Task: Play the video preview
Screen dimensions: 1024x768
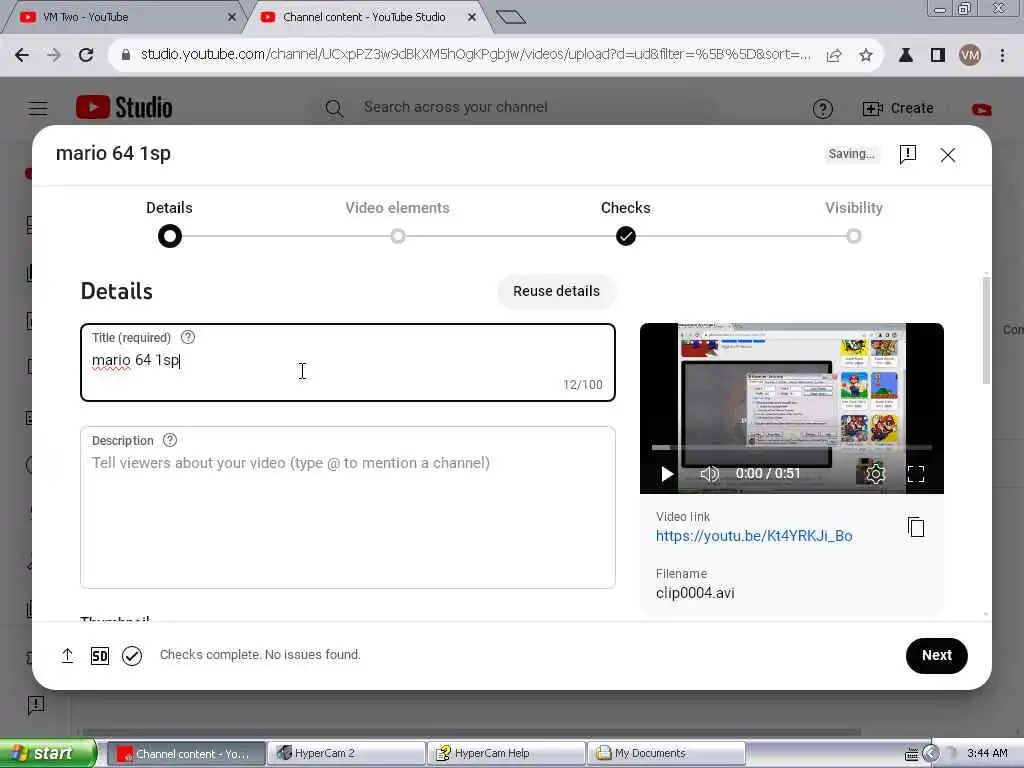Action: [x=667, y=473]
